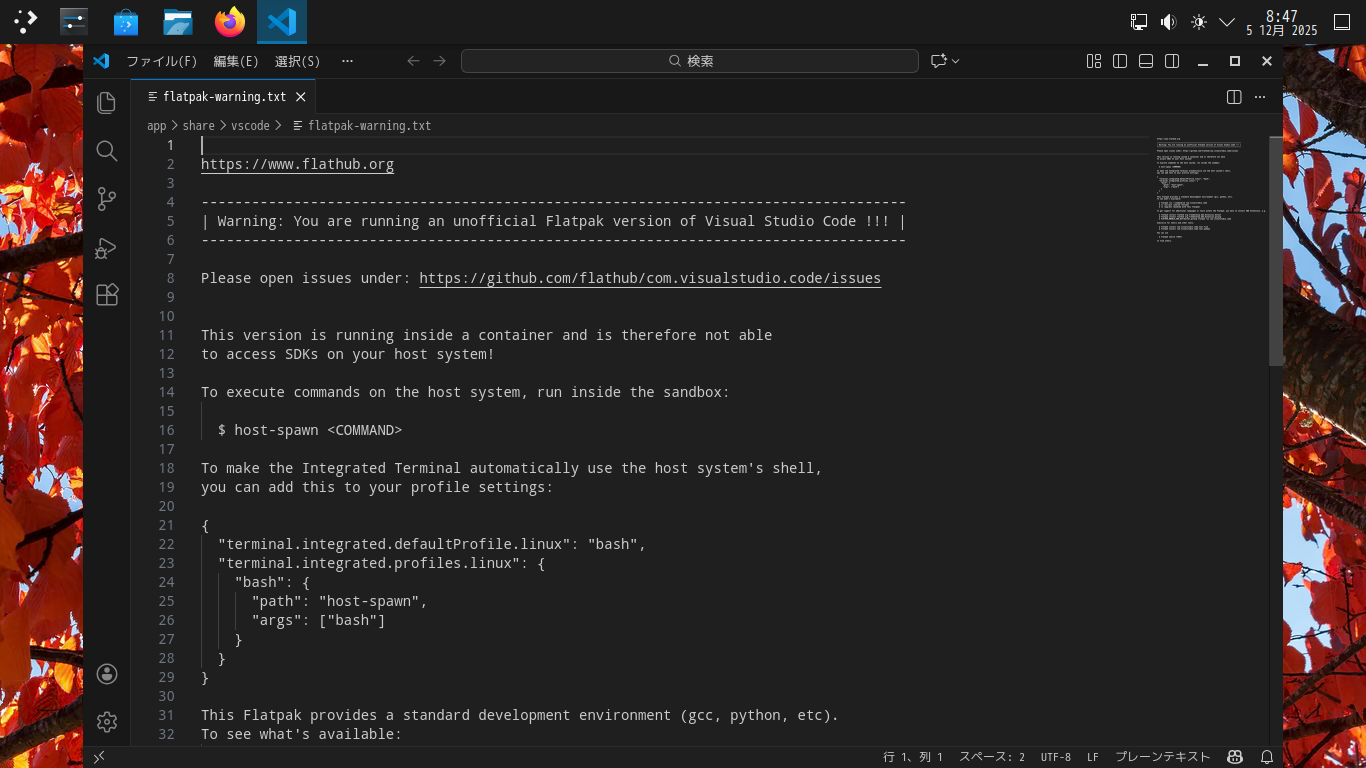
Task: Open the Source Control view
Action: [x=107, y=199]
